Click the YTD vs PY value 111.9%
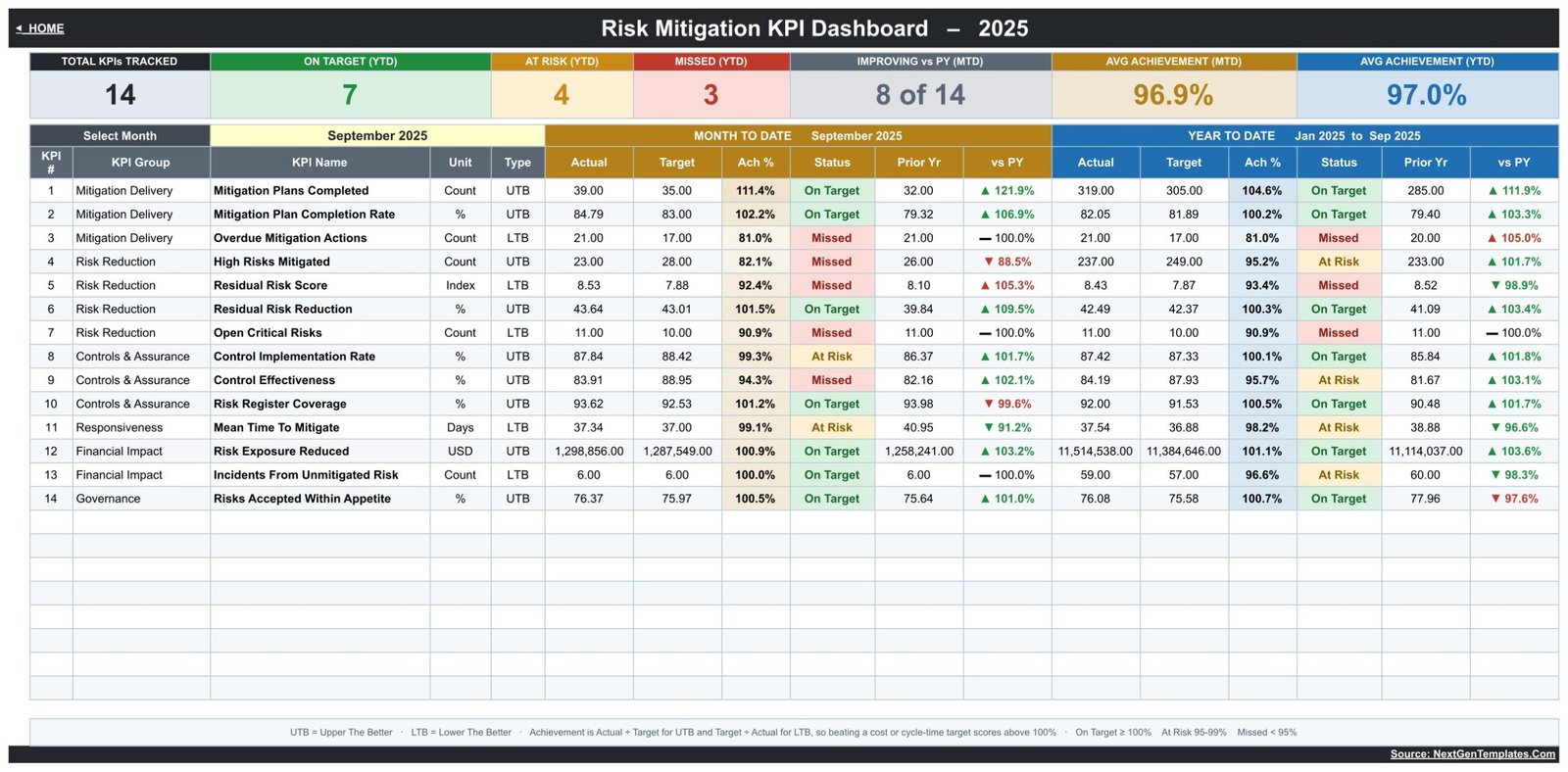Image resolution: width=1568 pixels, height=772 pixels. tap(1514, 191)
